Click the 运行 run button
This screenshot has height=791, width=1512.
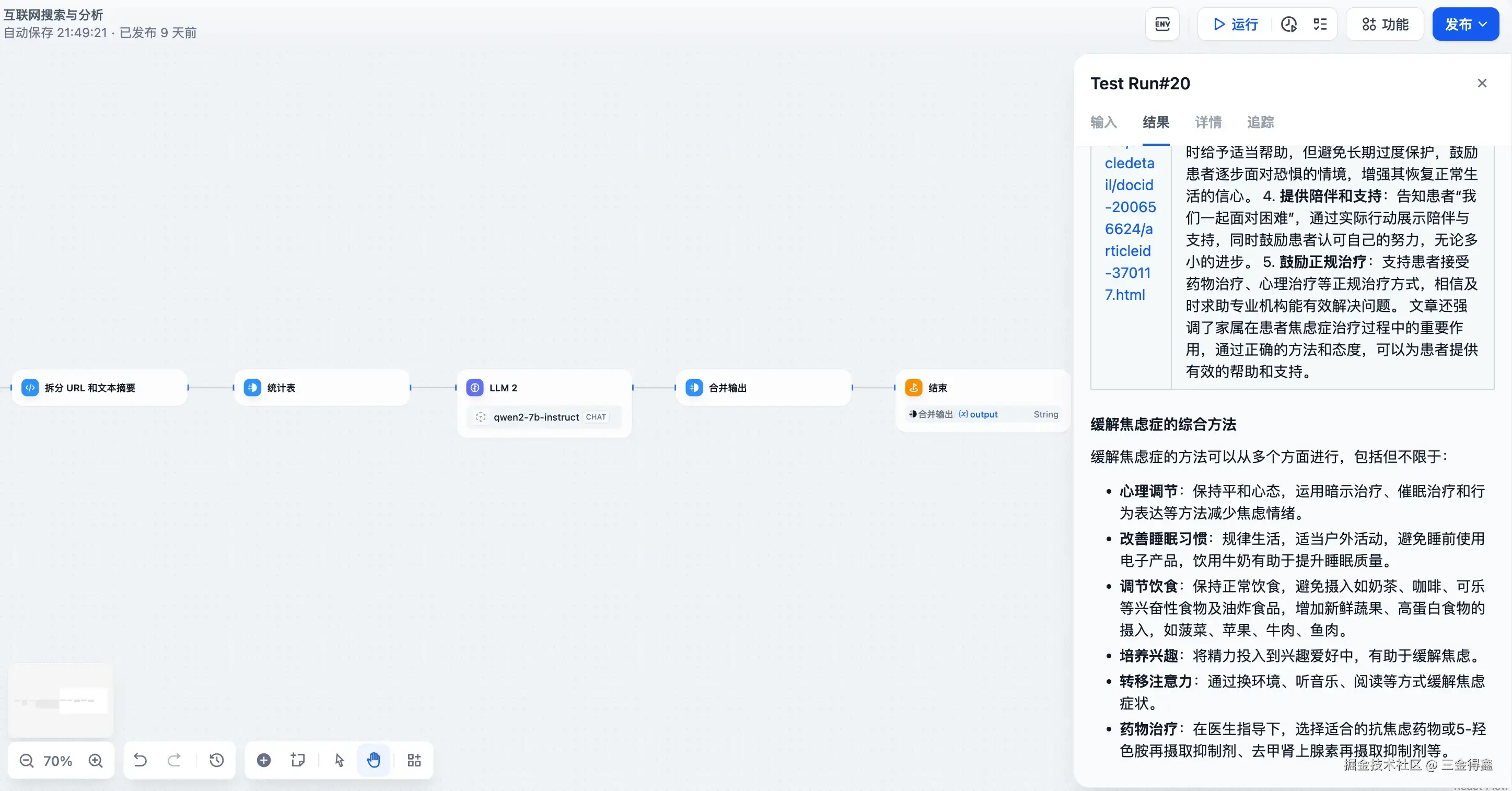(x=1236, y=24)
